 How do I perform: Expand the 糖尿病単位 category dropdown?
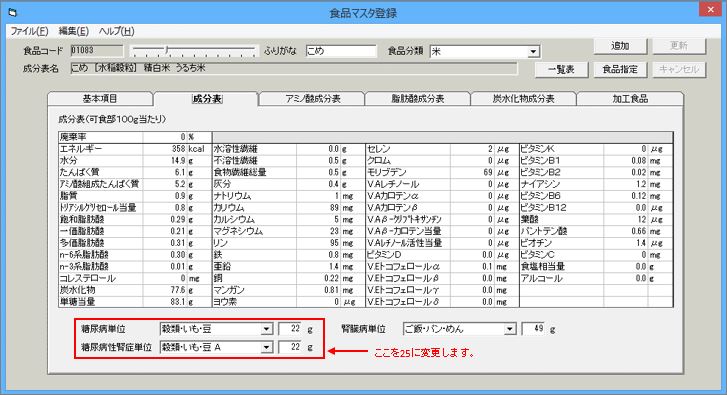[x=267, y=329]
